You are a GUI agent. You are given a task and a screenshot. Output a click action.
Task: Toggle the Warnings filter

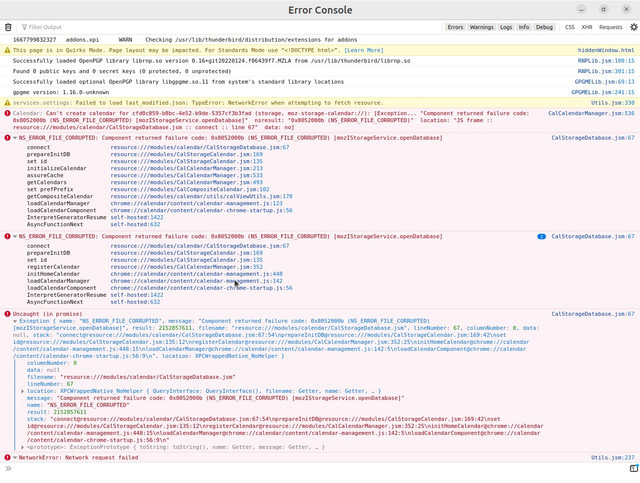[x=481, y=27]
